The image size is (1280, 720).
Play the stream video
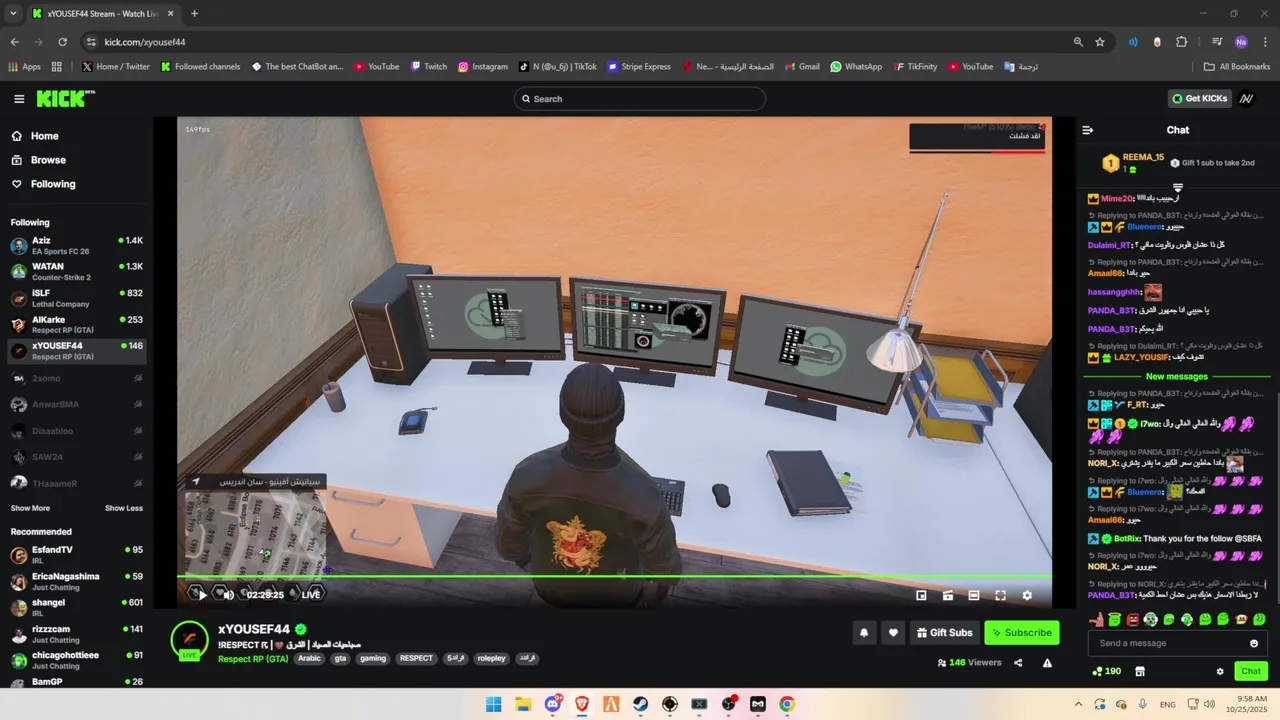click(202, 594)
